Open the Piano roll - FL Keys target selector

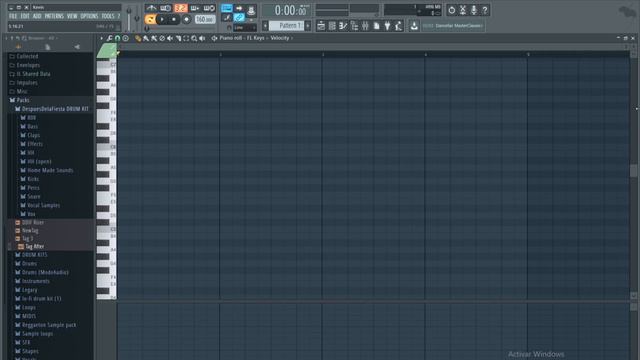pos(242,38)
